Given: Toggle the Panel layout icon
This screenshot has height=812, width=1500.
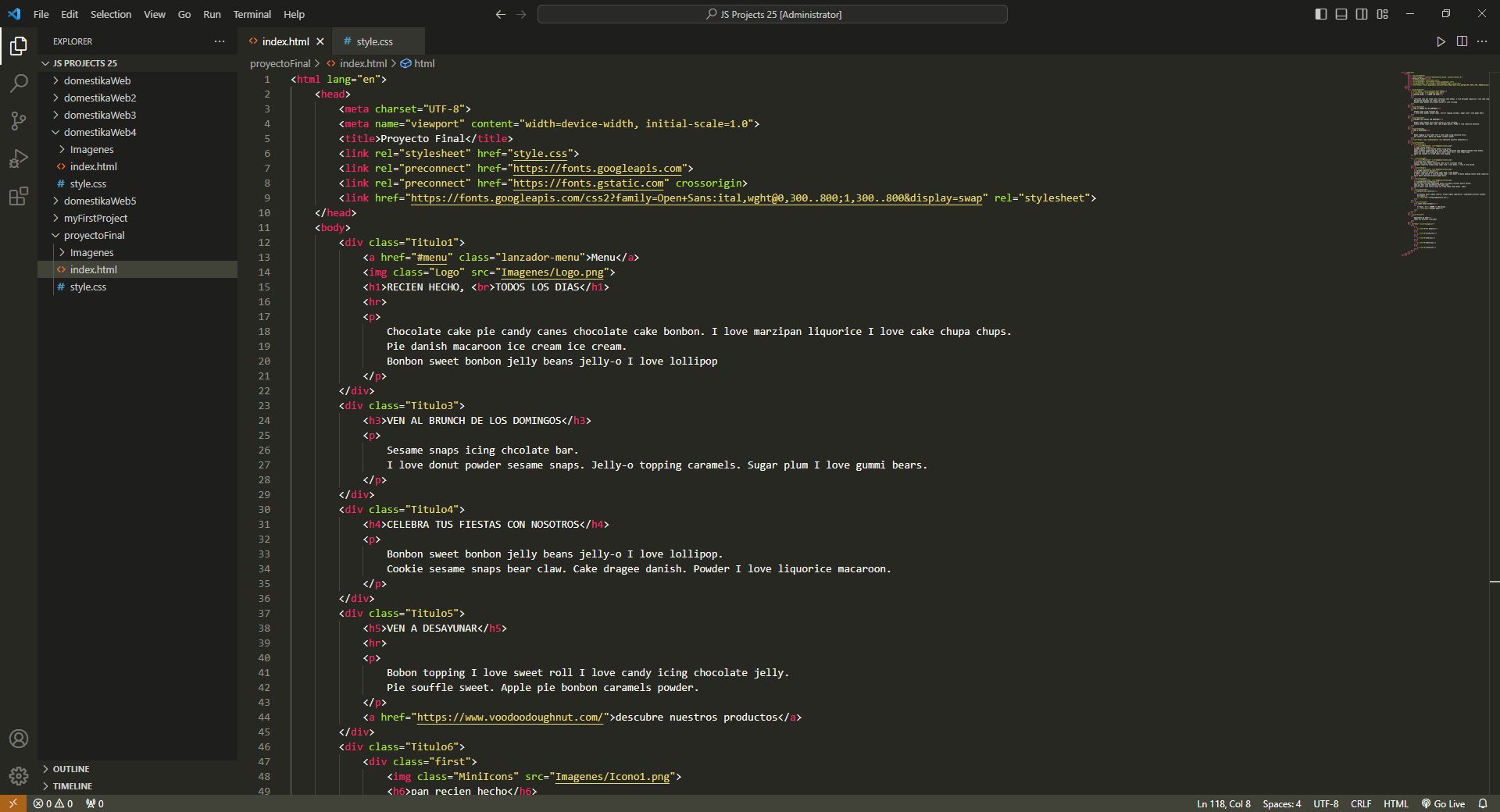Looking at the screenshot, I should [x=1341, y=14].
